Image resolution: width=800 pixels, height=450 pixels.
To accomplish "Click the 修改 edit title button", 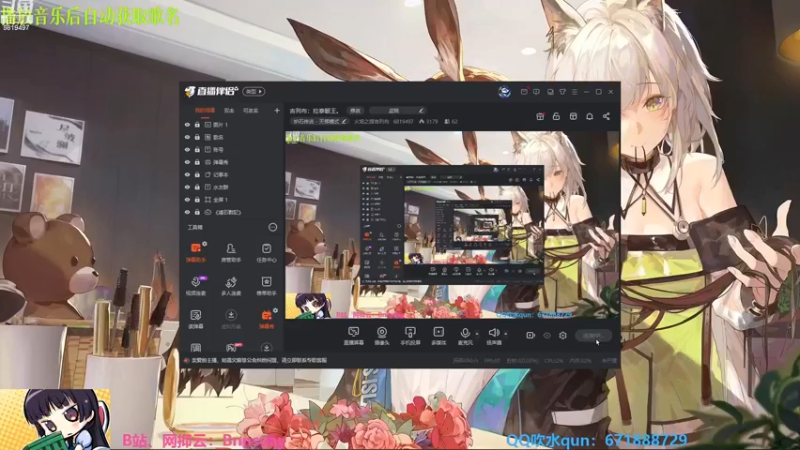I will click(356, 110).
